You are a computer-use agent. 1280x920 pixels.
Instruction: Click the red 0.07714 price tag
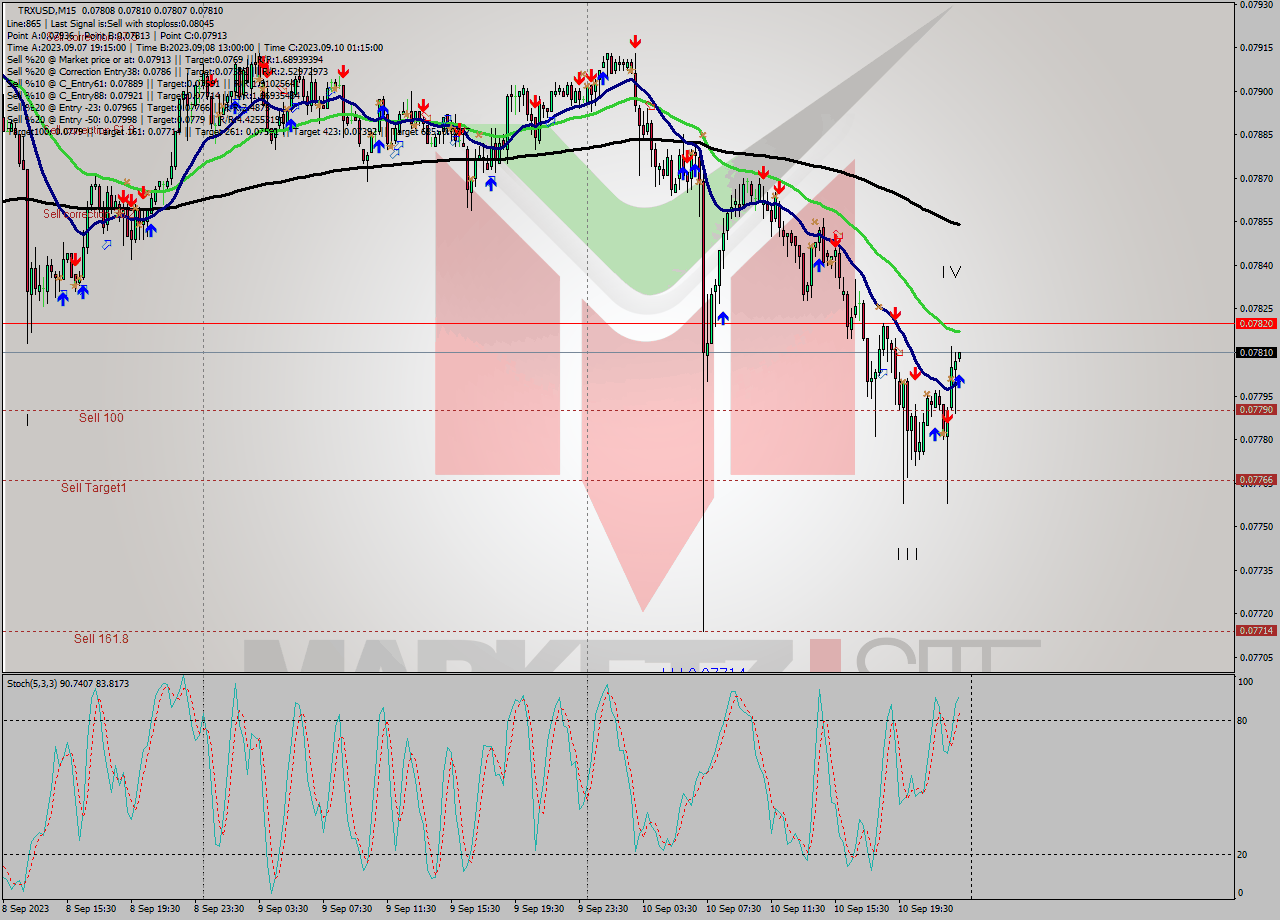1256,630
